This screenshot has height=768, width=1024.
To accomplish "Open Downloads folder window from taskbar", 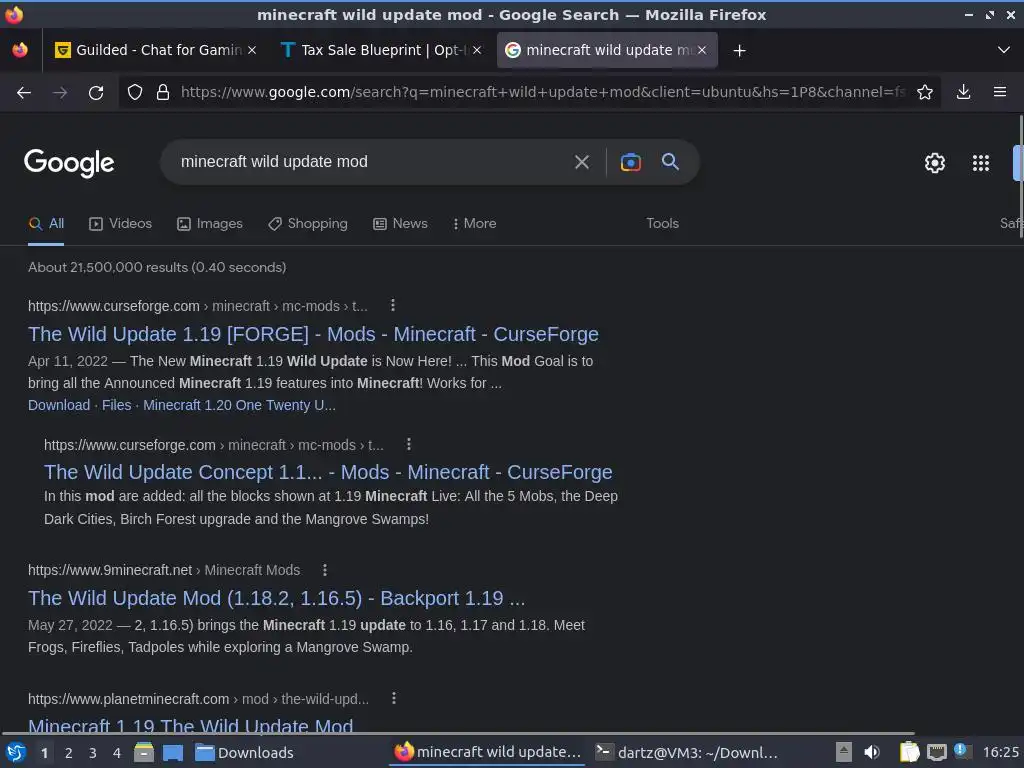I will click(244, 753).
